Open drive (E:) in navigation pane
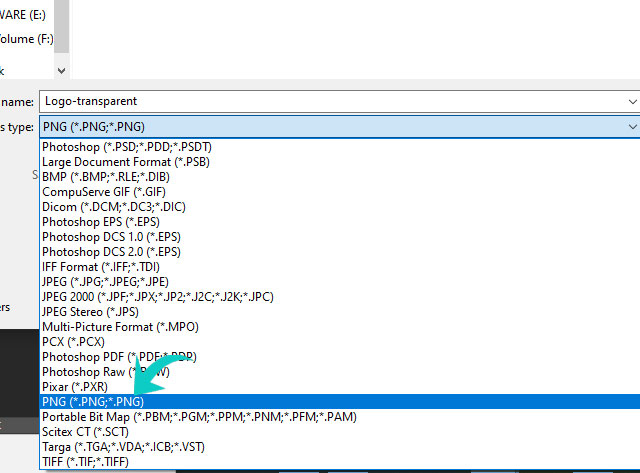 [x=23, y=15]
